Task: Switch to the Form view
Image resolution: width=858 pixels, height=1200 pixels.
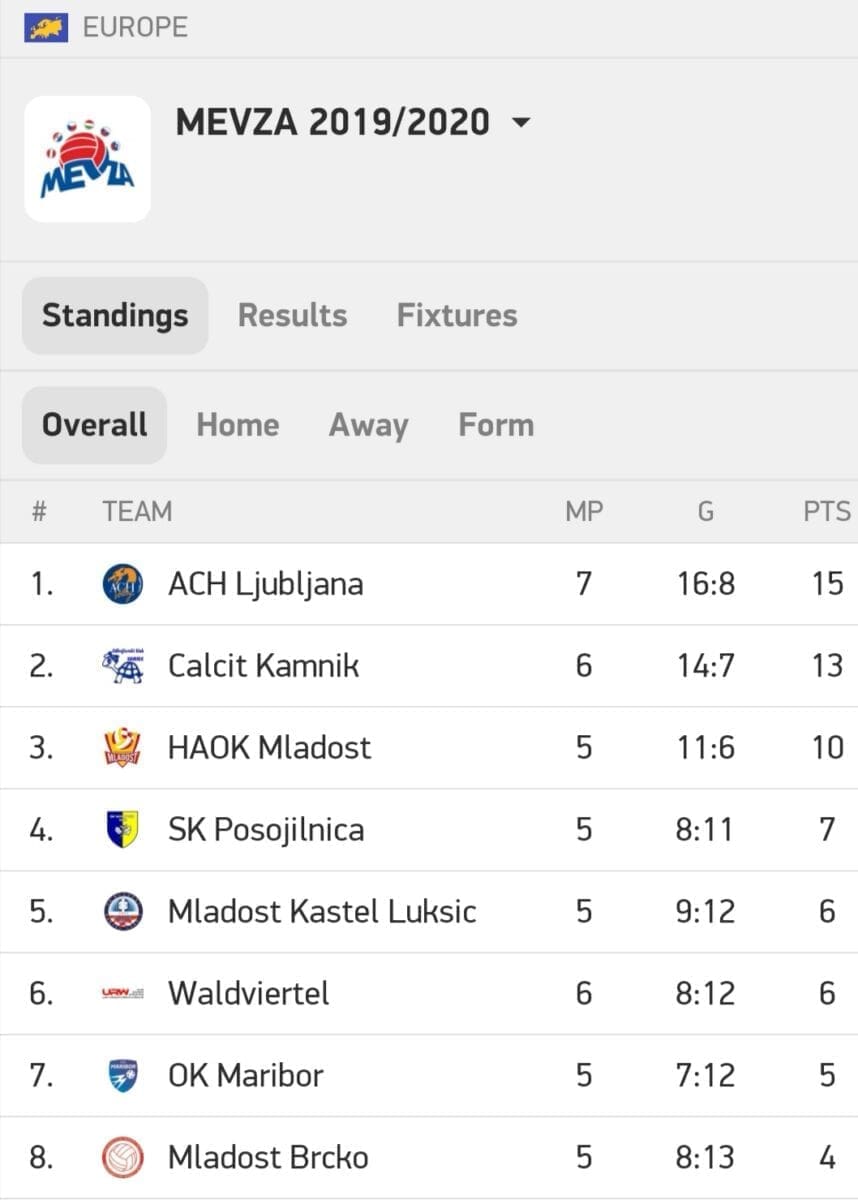Action: (x=496, y=425)
